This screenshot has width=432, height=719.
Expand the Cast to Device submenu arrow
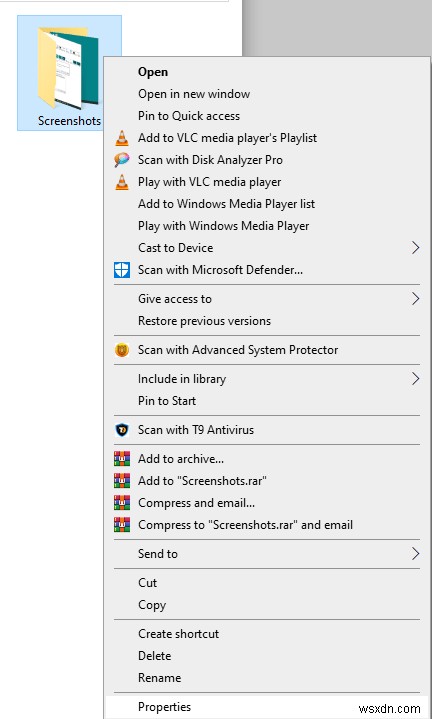[x=415, y=248]
